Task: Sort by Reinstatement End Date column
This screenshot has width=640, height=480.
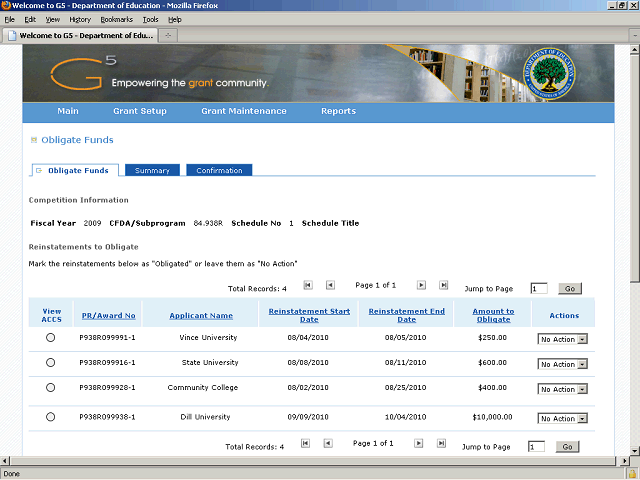Action: 407,315
